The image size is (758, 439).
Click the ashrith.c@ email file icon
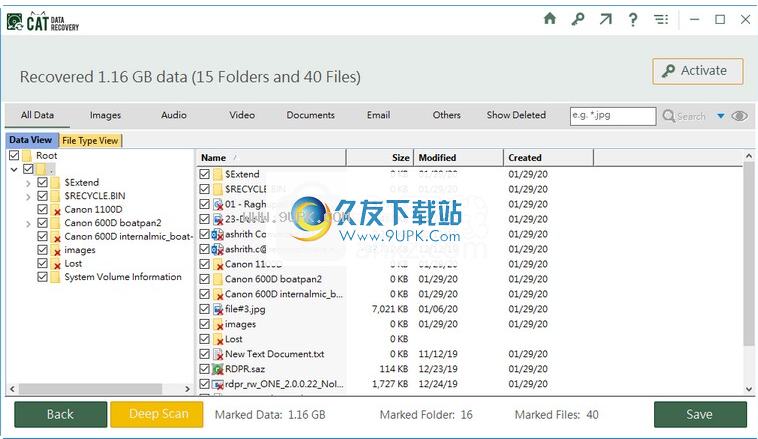coord(218,249)
